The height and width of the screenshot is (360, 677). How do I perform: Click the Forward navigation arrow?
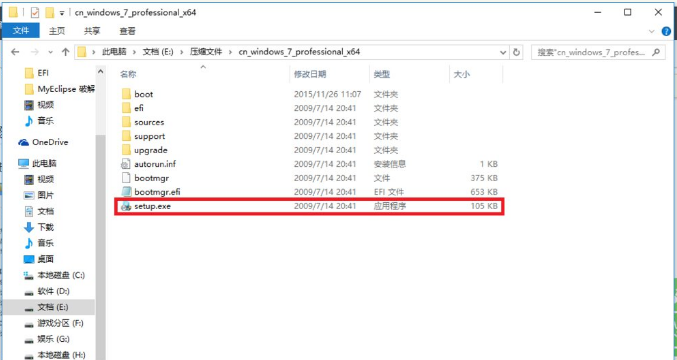click(35, 52)
